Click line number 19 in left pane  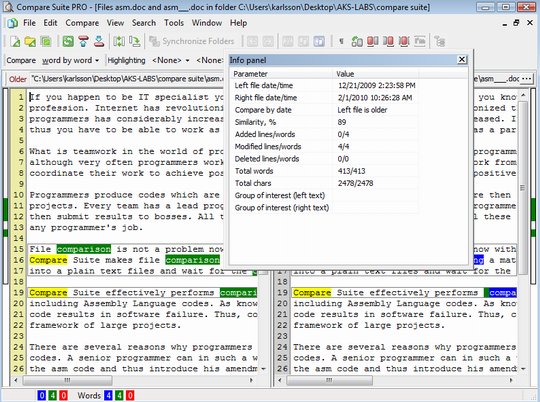[x=18, y=292]
